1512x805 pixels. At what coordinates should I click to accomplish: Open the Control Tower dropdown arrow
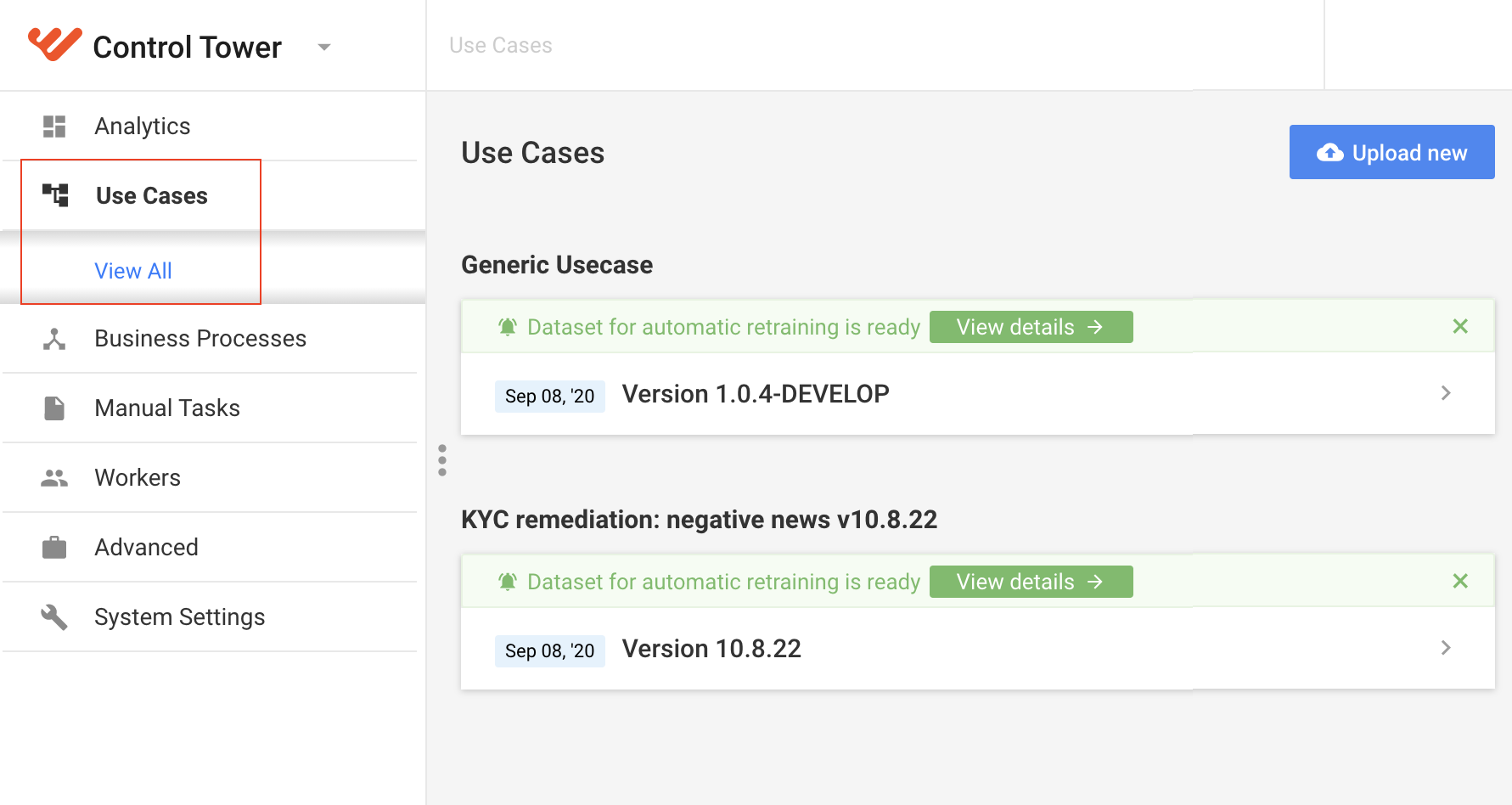point(323,47)
